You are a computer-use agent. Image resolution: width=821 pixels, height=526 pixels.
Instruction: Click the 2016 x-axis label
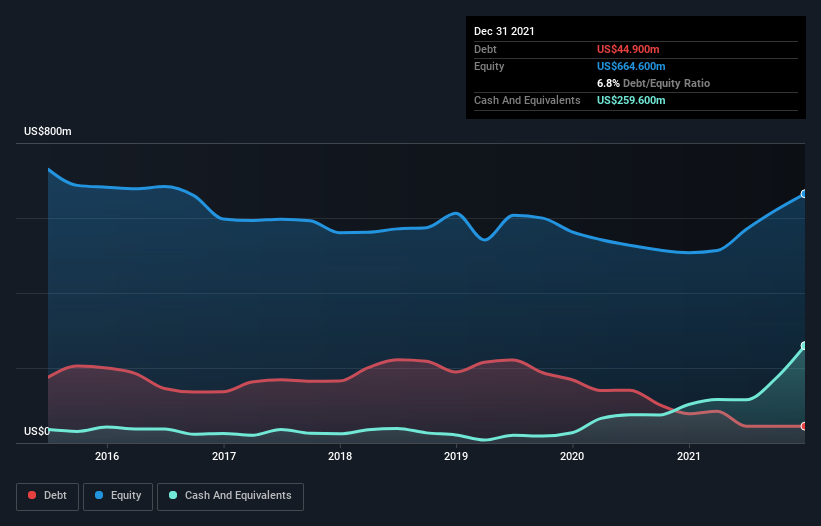pyautogui.click(x=107, y=456)
